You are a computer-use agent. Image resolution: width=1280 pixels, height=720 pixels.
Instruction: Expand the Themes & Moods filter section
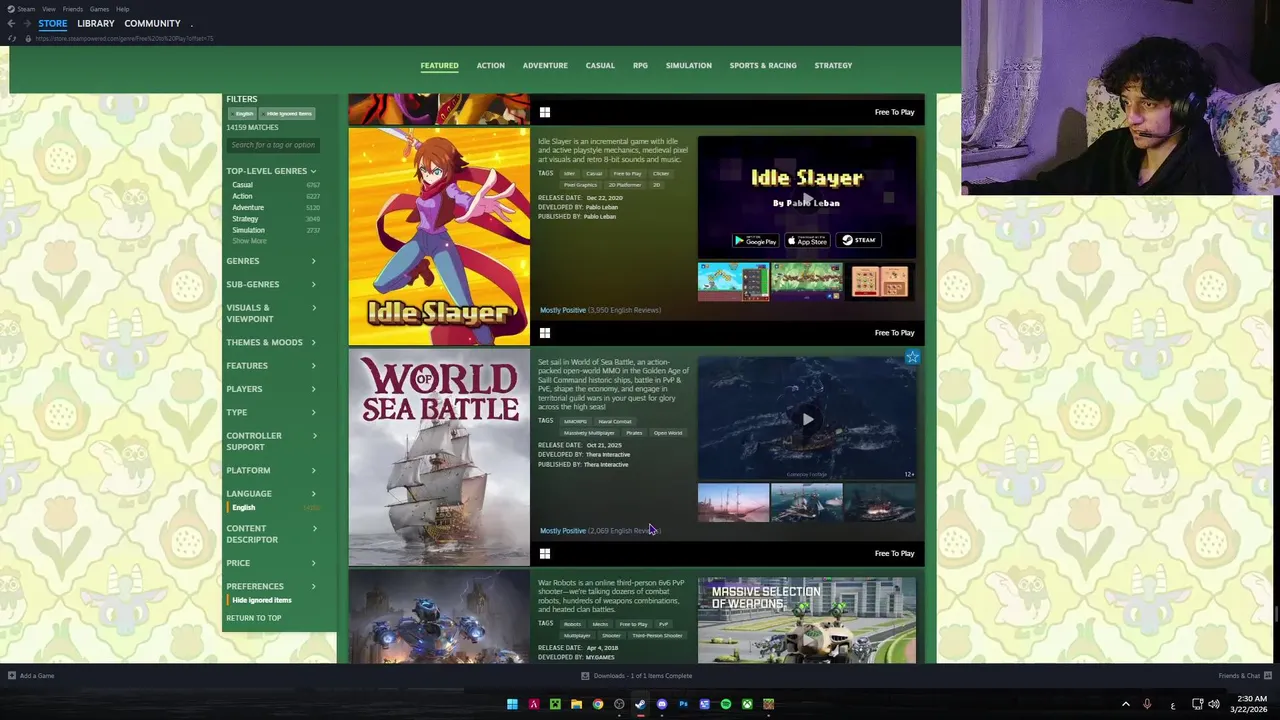[271, 342]
